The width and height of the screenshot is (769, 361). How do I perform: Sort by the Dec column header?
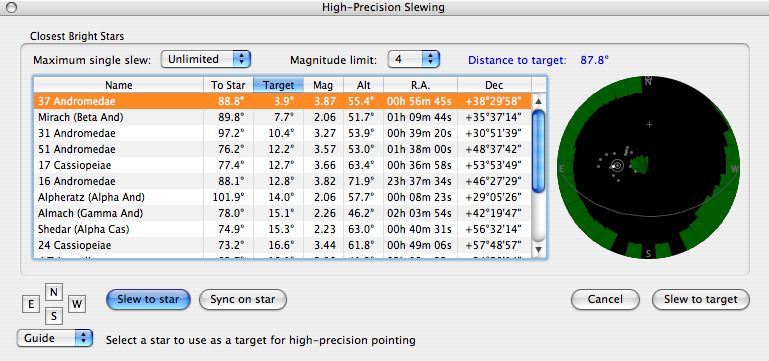coord(494,85)
